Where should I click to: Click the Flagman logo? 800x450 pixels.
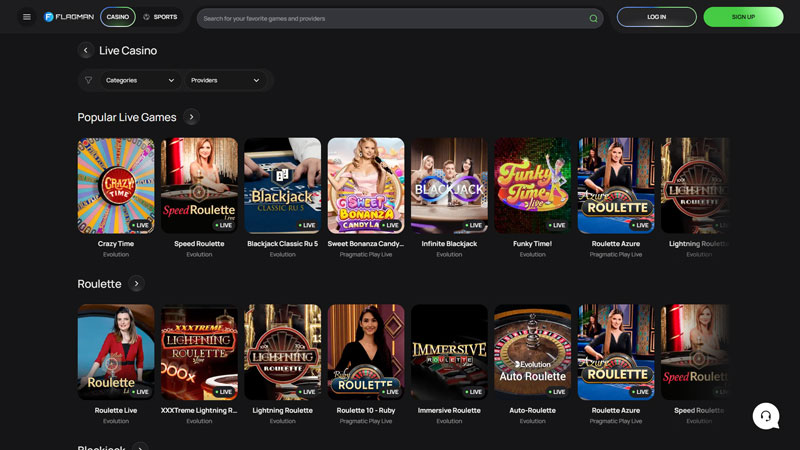[x=68, y=17]
